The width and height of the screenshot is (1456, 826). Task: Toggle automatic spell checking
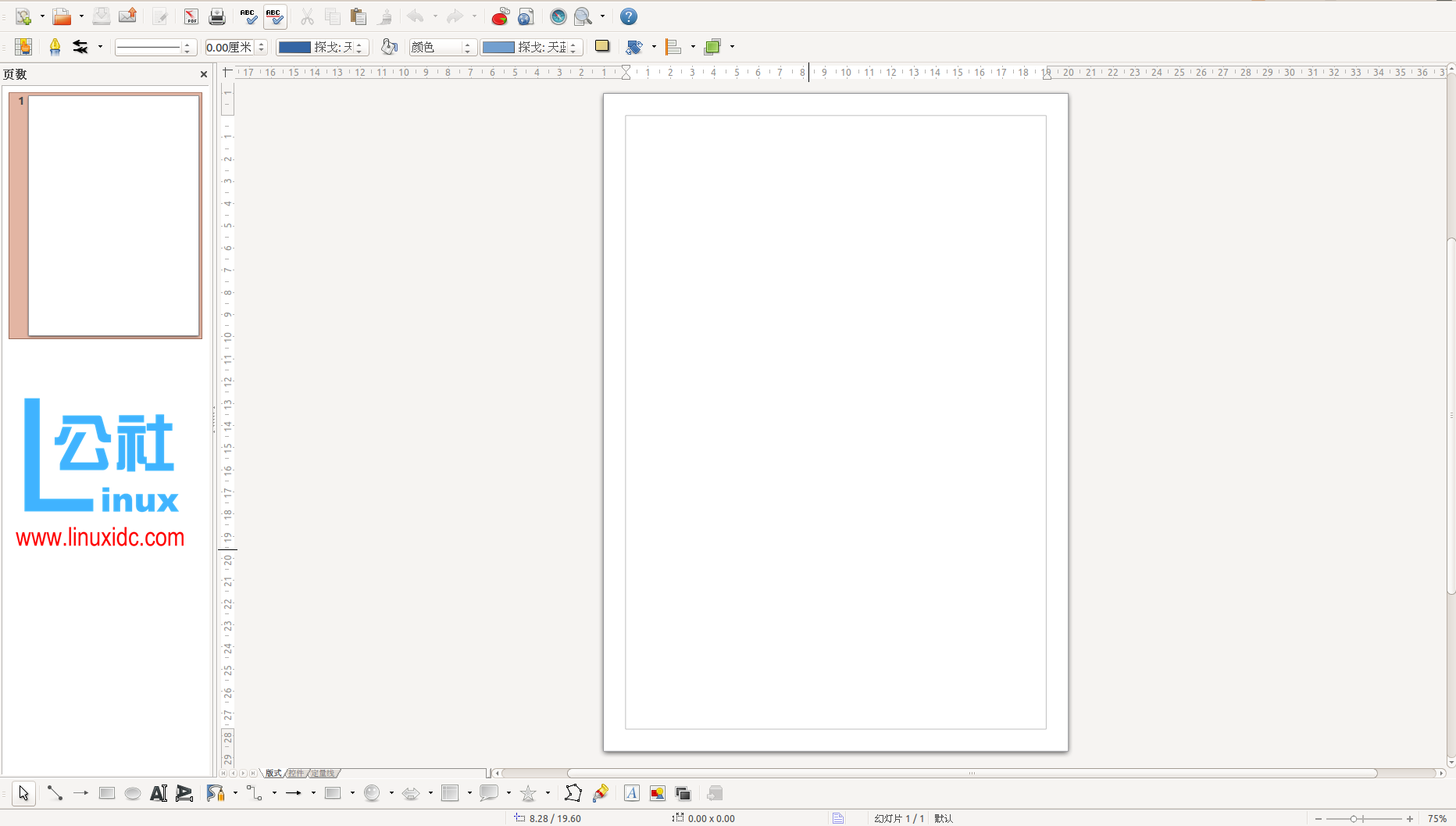275,16
